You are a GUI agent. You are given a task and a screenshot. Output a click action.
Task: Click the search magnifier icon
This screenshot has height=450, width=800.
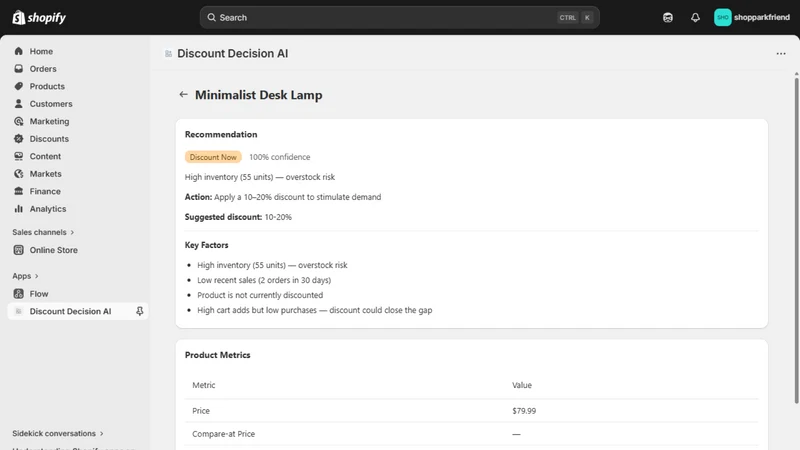coord(211,17)
